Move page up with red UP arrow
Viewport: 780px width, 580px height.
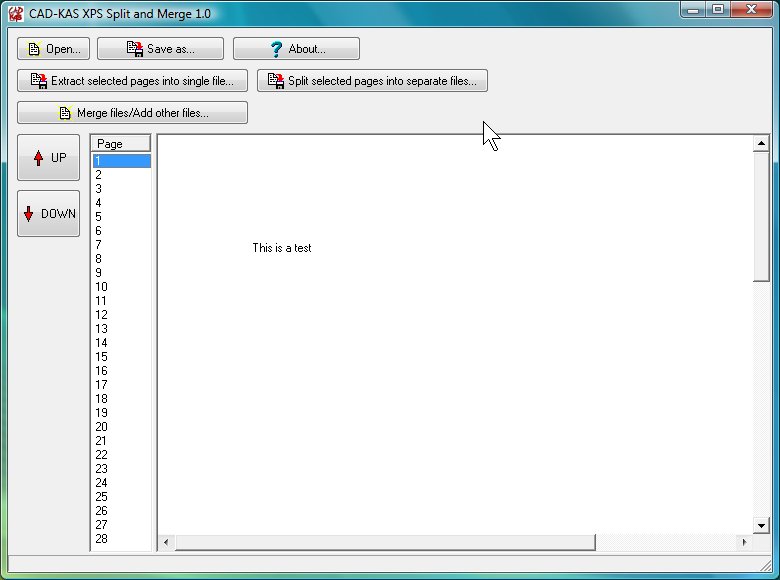point(38,158)
